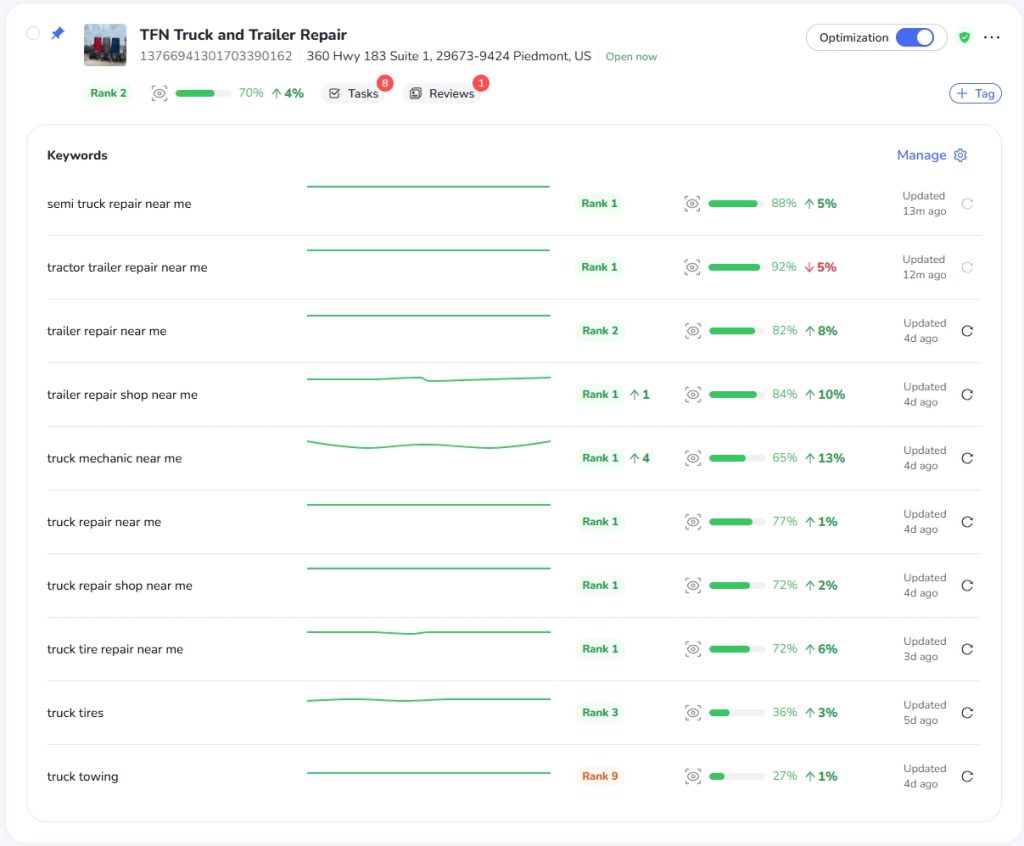The image size is (1024, 846).
Task: Select the 'truck mechanic near me' keyword
Action: tap(114, 458)
